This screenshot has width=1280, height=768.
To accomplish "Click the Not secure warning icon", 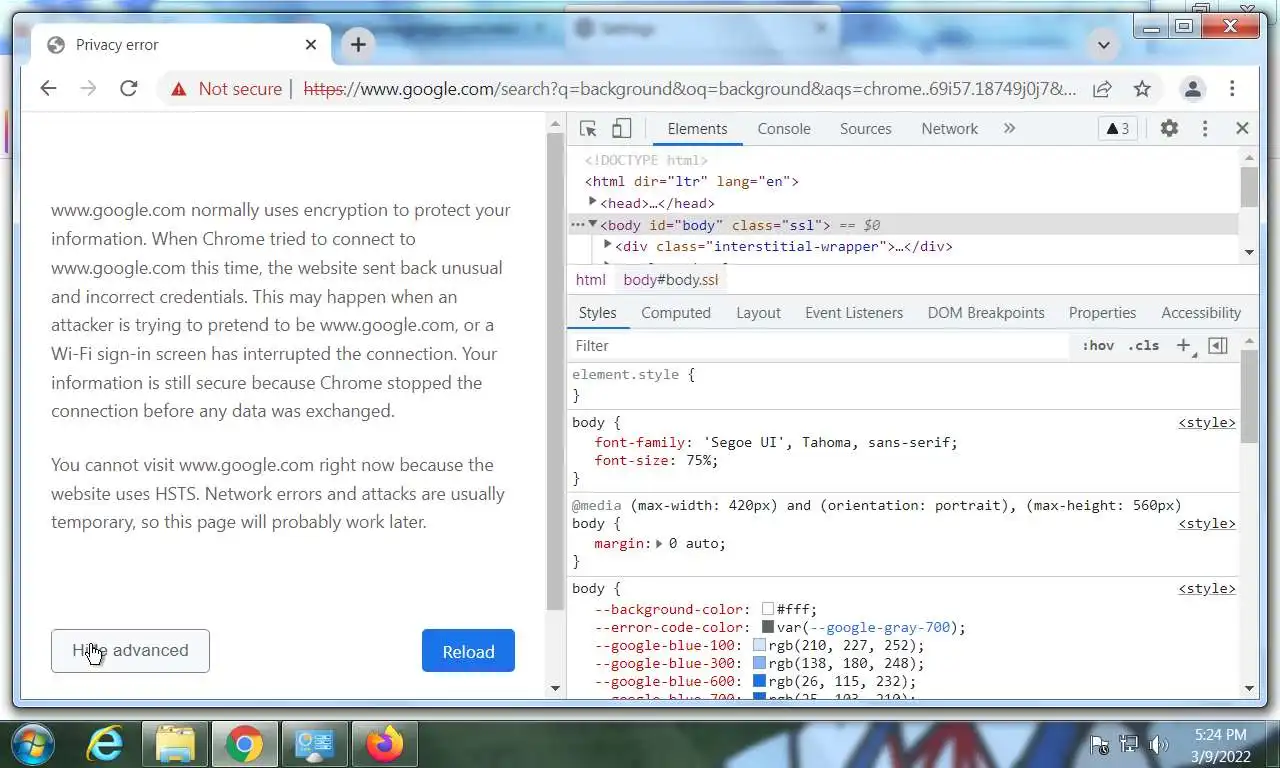I will tap(178, 89).
